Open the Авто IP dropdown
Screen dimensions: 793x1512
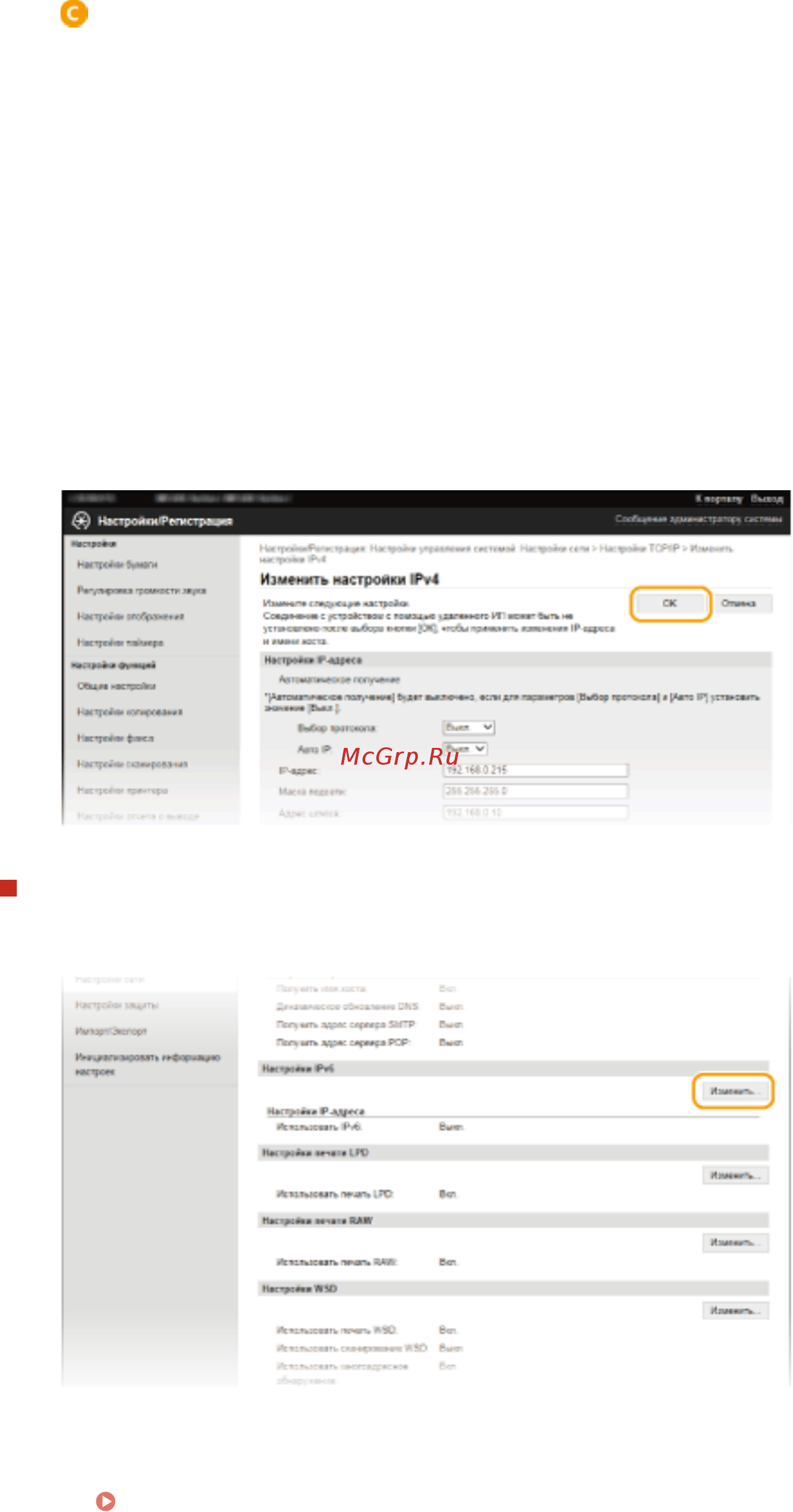click(x=465, y=749)
